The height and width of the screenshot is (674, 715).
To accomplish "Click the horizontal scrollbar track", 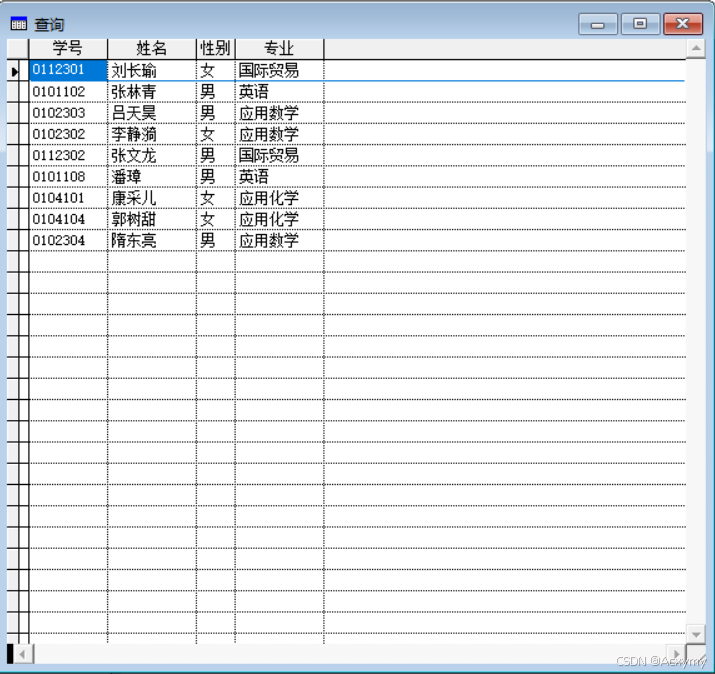I will [x=350, y=654].
